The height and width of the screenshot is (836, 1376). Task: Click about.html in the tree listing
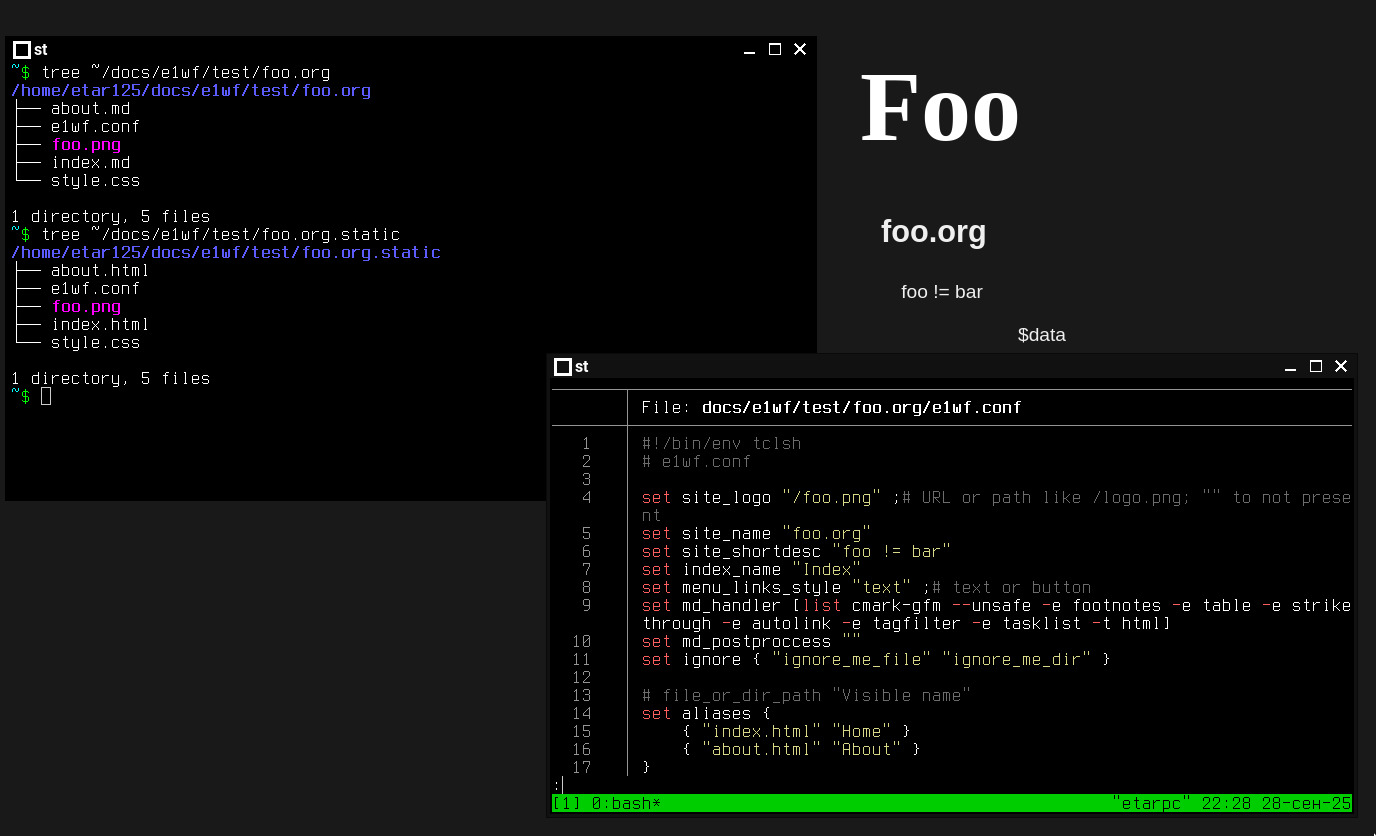(x=100, y=271)
